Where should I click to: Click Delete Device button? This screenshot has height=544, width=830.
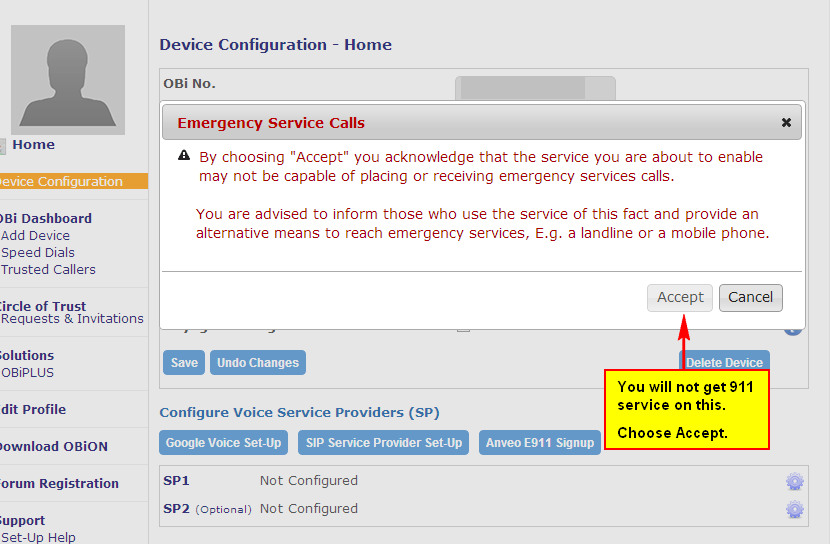pyautogui.click(x=724, y=361)
